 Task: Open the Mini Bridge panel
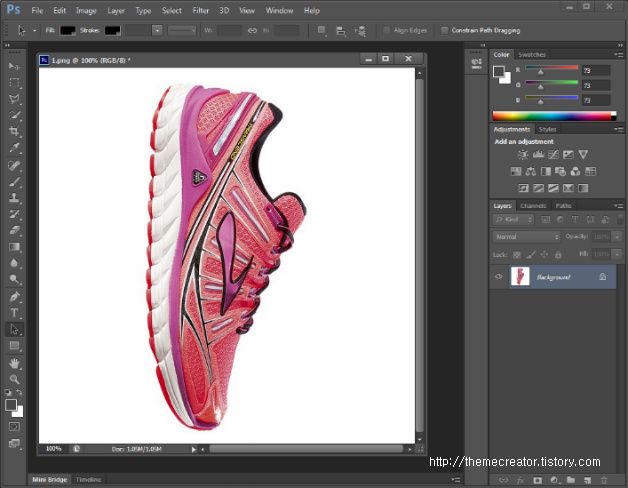pyautogui.click(x=50, y=479)
